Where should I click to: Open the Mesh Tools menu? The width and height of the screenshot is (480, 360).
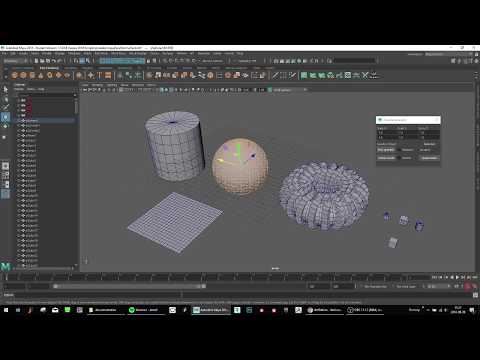tap(118, 53)
